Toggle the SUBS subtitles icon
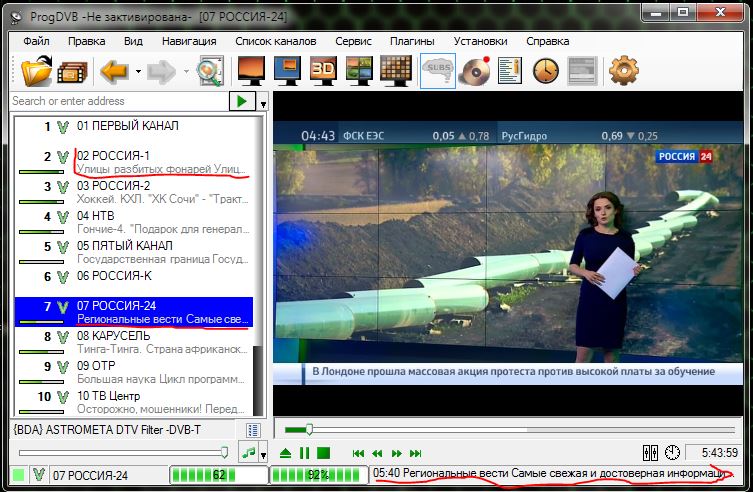The height and width of the screenshot is (492, 753). point(438,71)
